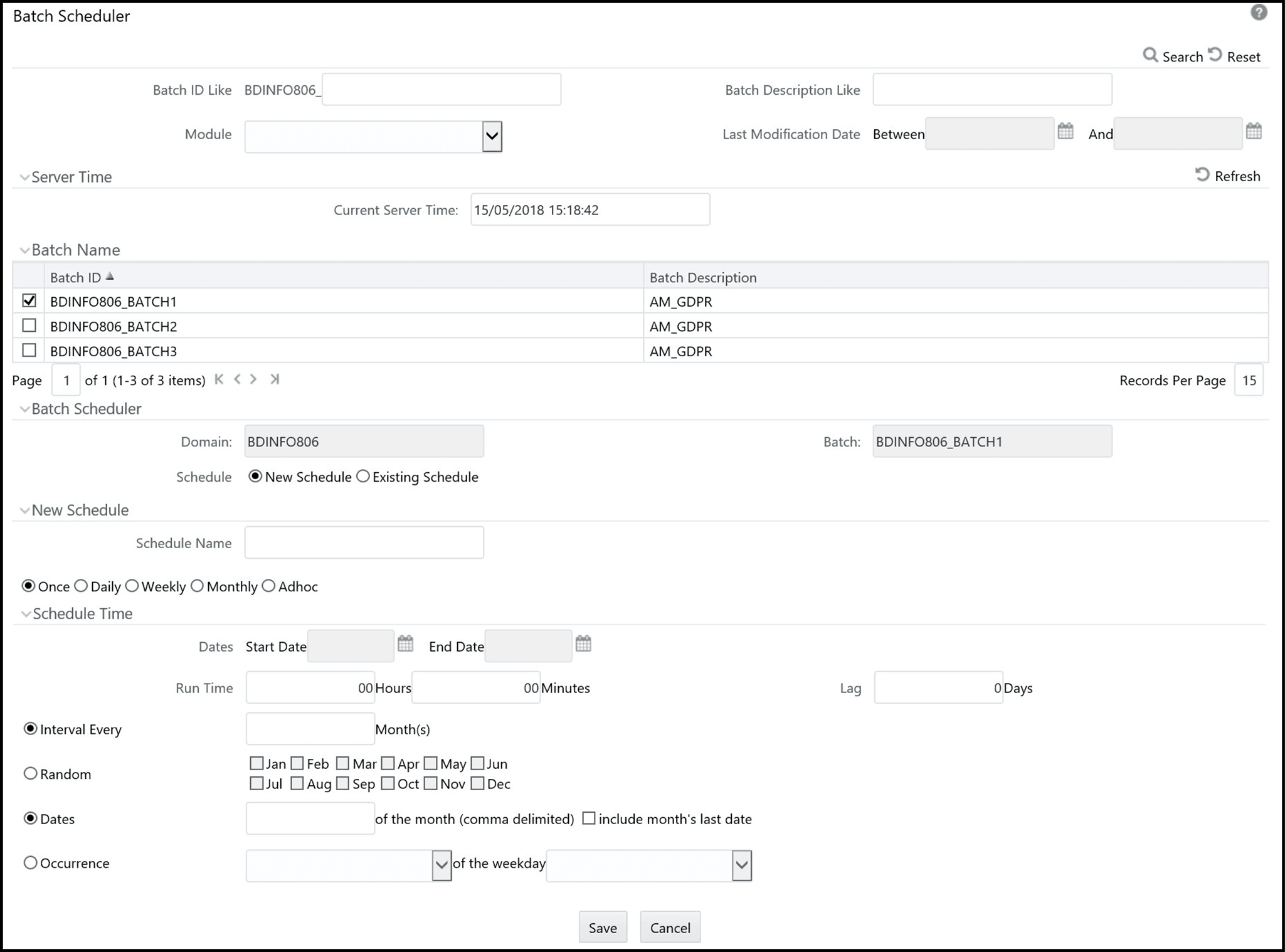Screen dimensions: 1285x952
Task: Tick the include month's last date checkbox
Action: [588, 818]
